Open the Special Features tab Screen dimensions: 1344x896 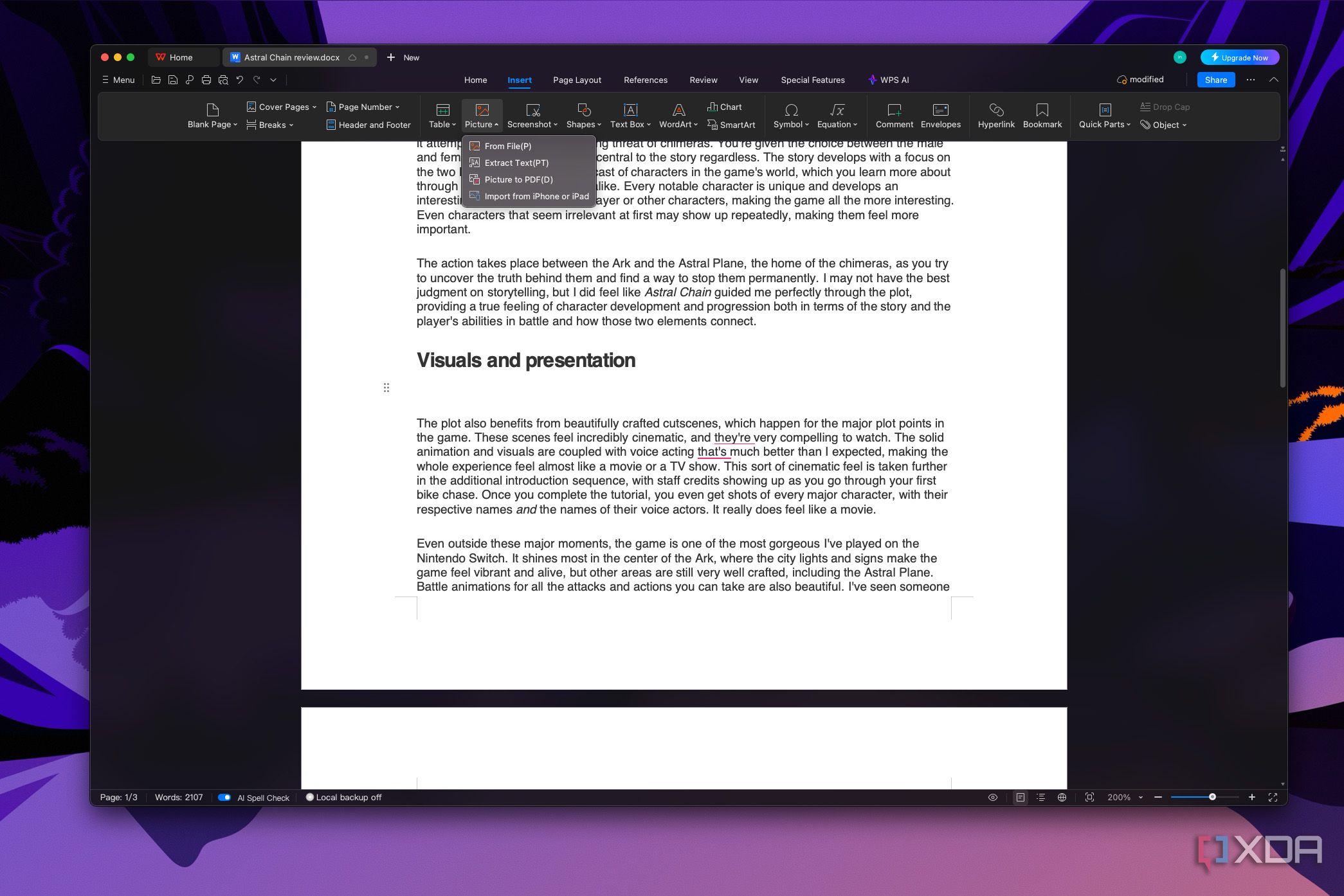(812, 80)
